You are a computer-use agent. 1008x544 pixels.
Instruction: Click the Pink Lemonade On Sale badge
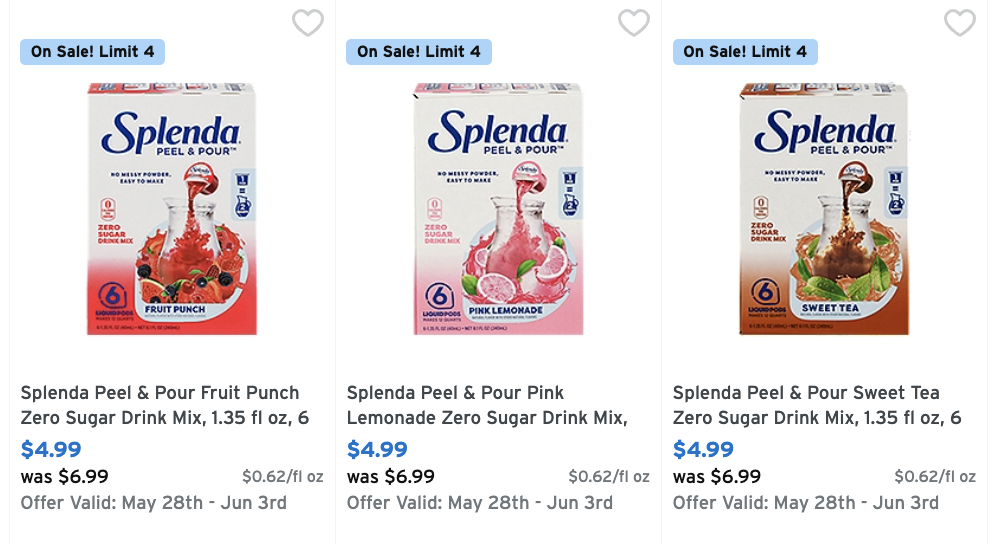[x=418, y=52]
